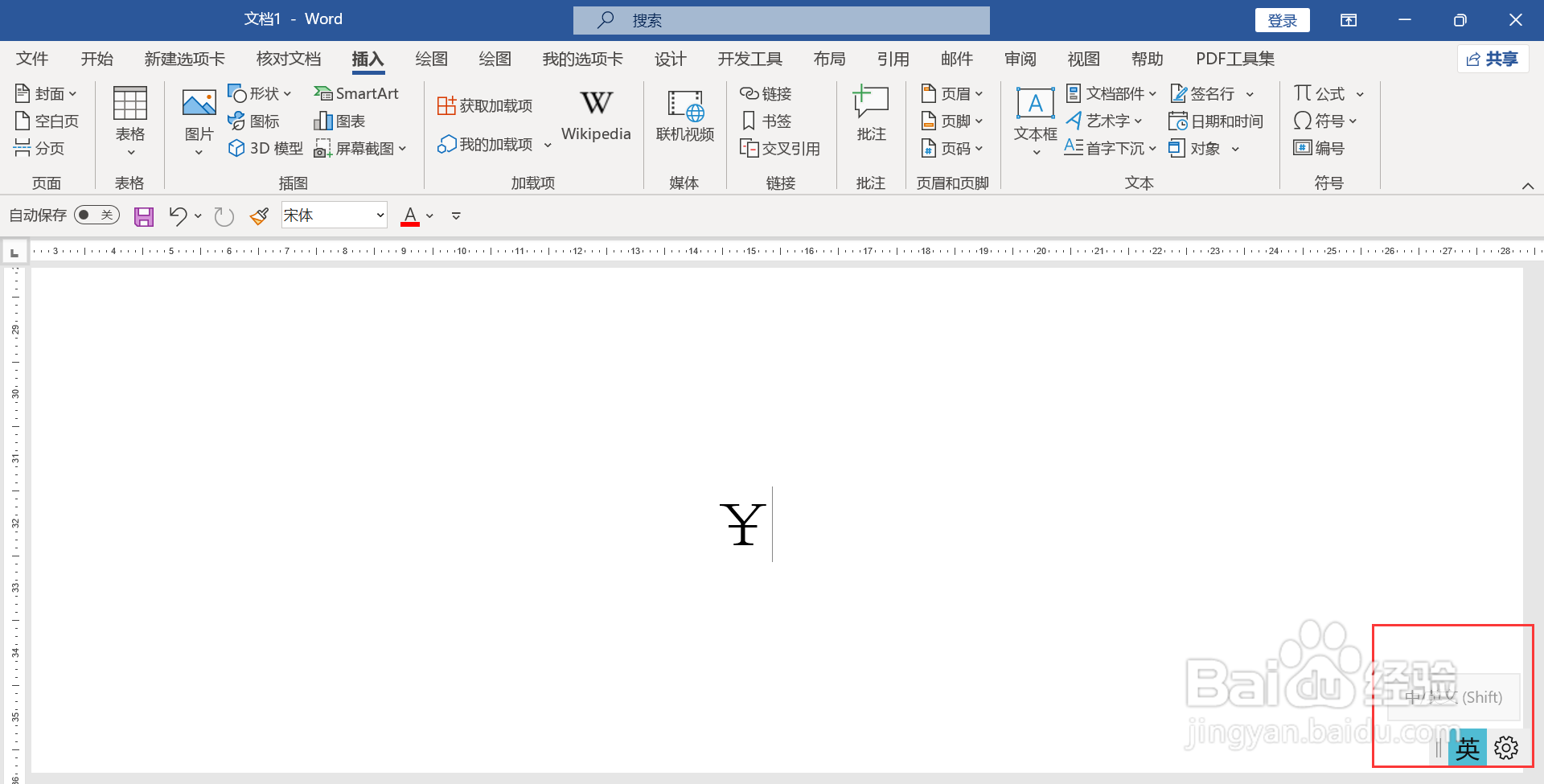The height and width of the screenshot is (784, 1544).
Task: Apply the red font color
Action: 410,215
